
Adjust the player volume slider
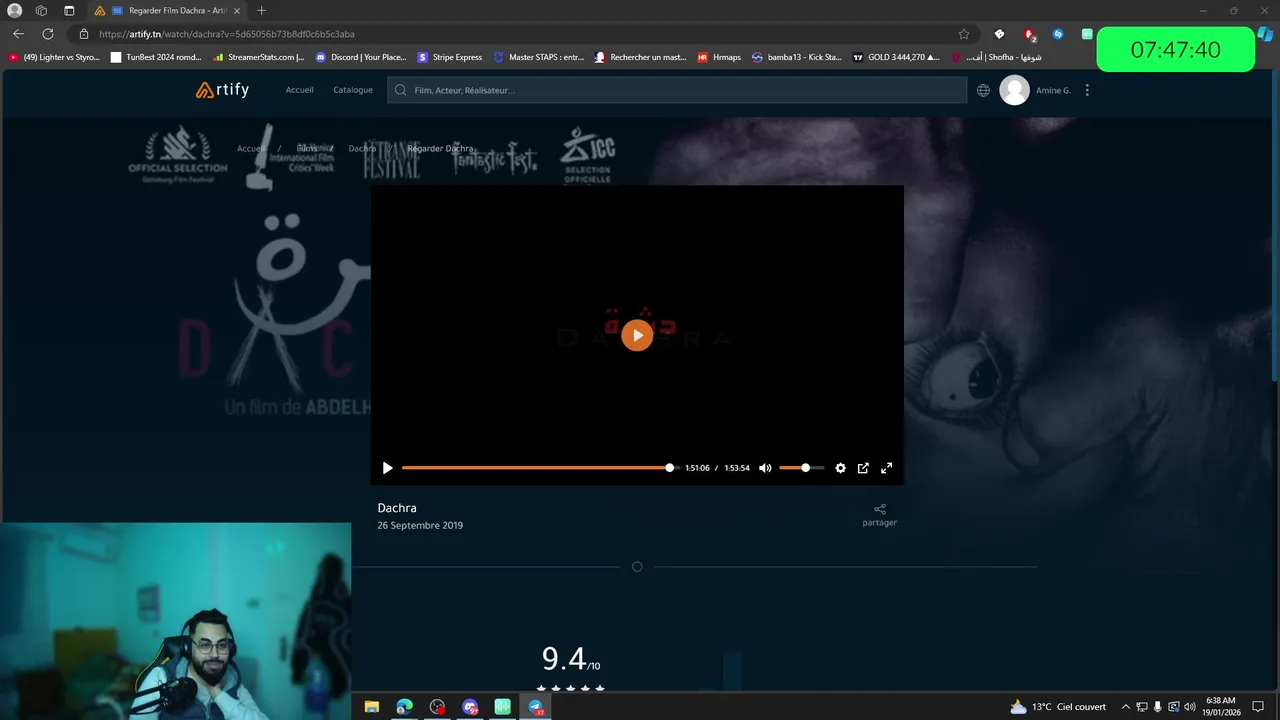(801, 468)
